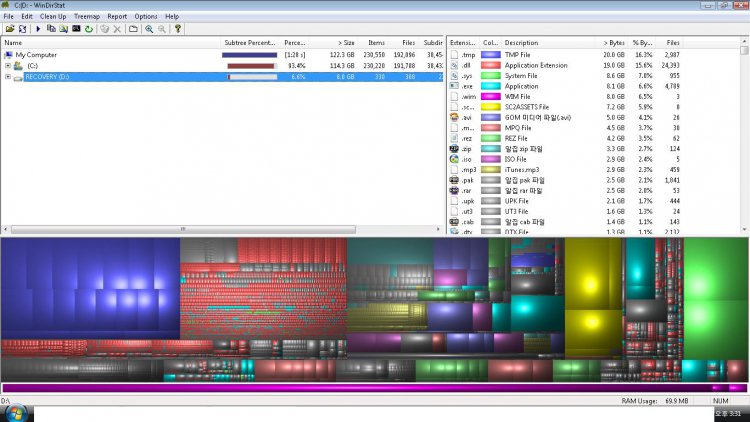Click the .tmp blue color swatch

(x=491, y=55)
